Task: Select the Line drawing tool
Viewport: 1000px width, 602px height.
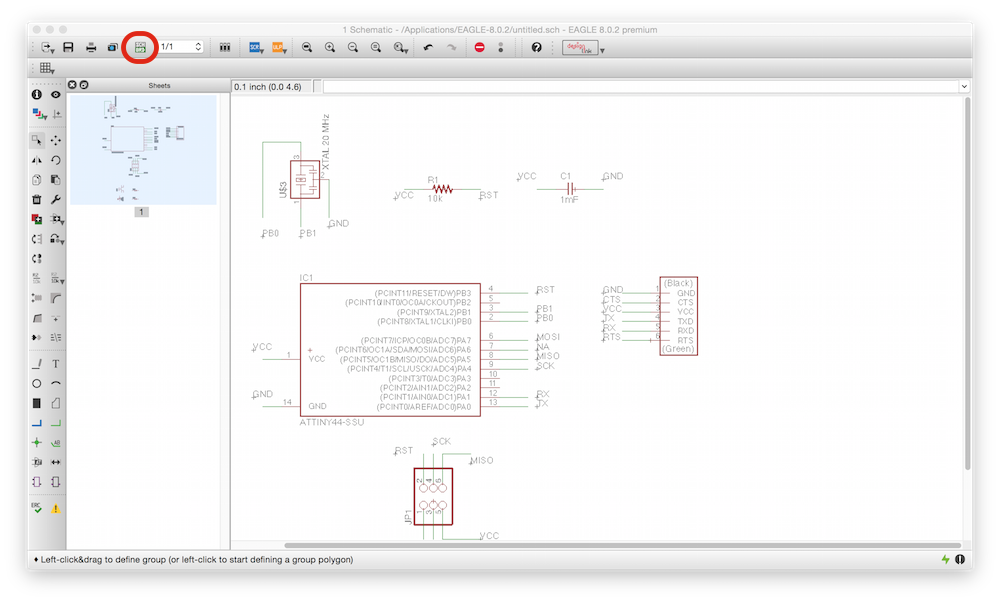Action: (37, 363)
